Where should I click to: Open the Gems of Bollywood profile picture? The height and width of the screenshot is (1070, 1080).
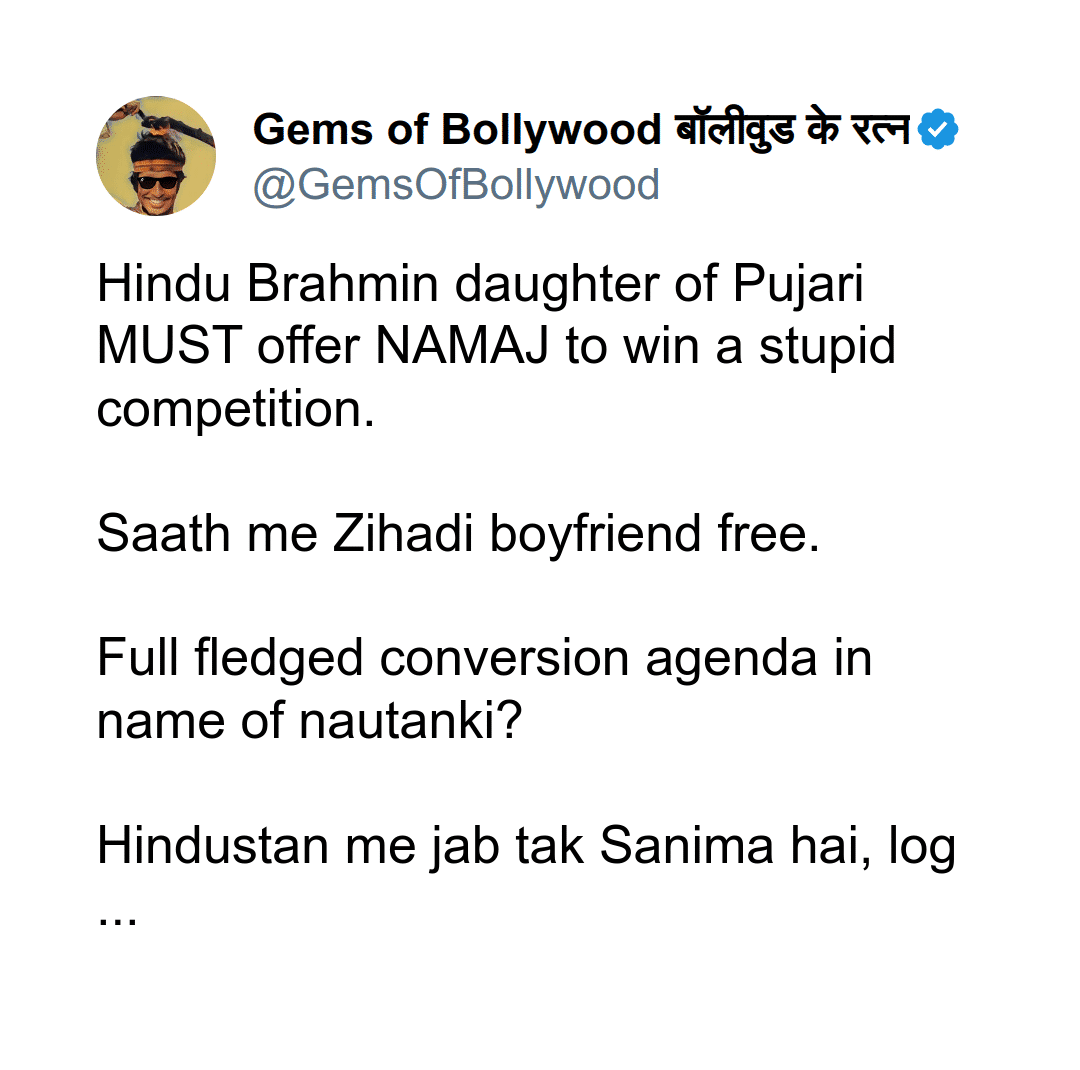click(156, 156)
